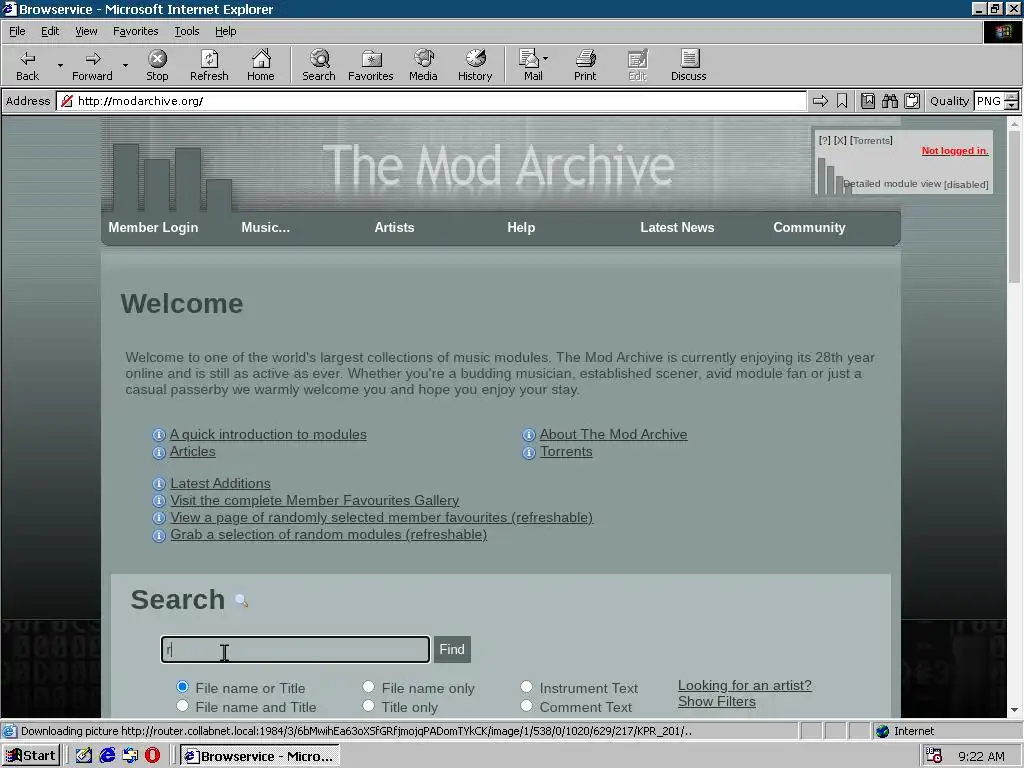Click the address bar URL field
The height and width of the screenshot is (768, 1024).
click(431, 101)
